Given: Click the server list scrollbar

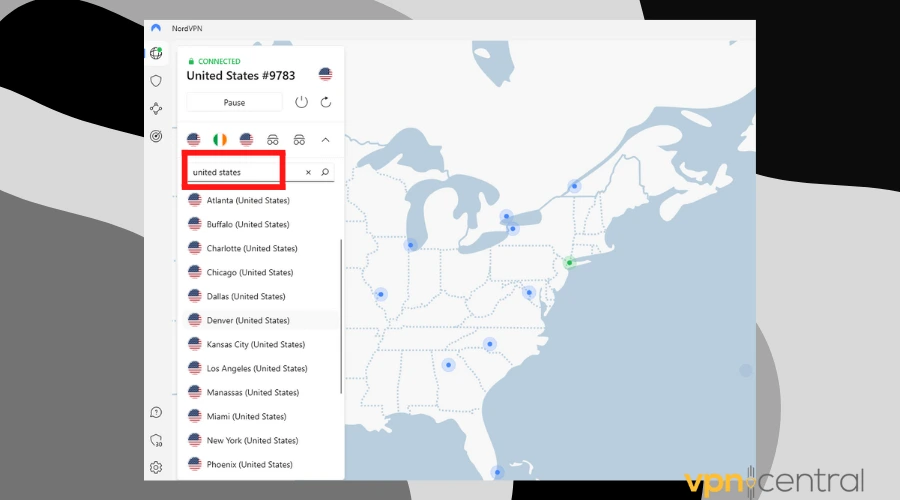Looking at the screenshot, I should tap(341, 316).
